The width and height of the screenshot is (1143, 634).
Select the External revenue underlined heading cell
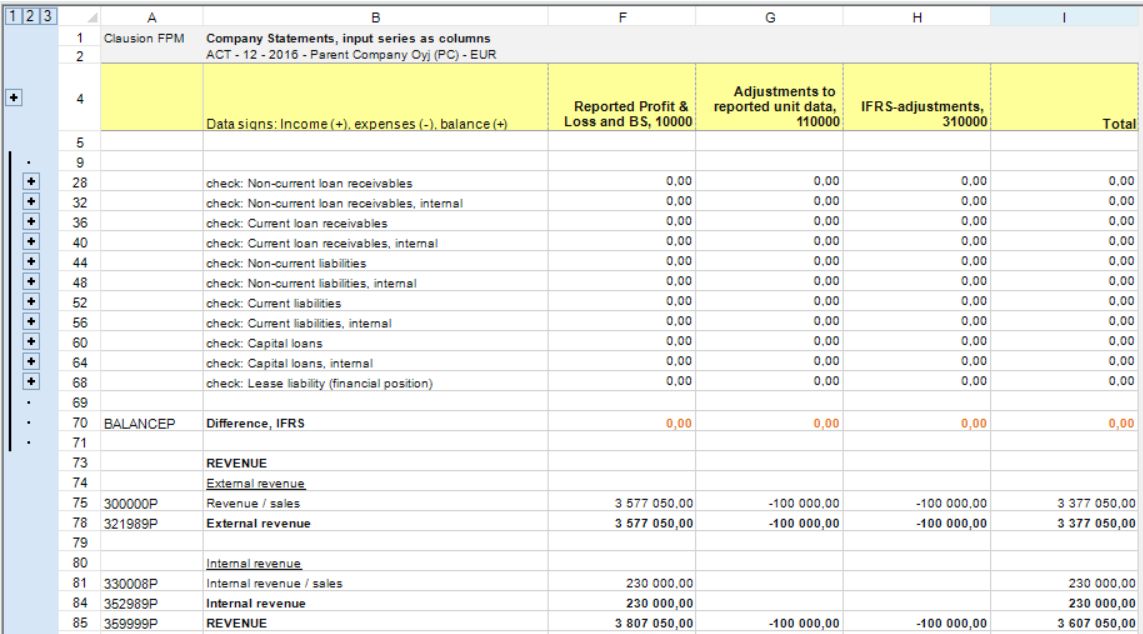(x=375, y=483)
